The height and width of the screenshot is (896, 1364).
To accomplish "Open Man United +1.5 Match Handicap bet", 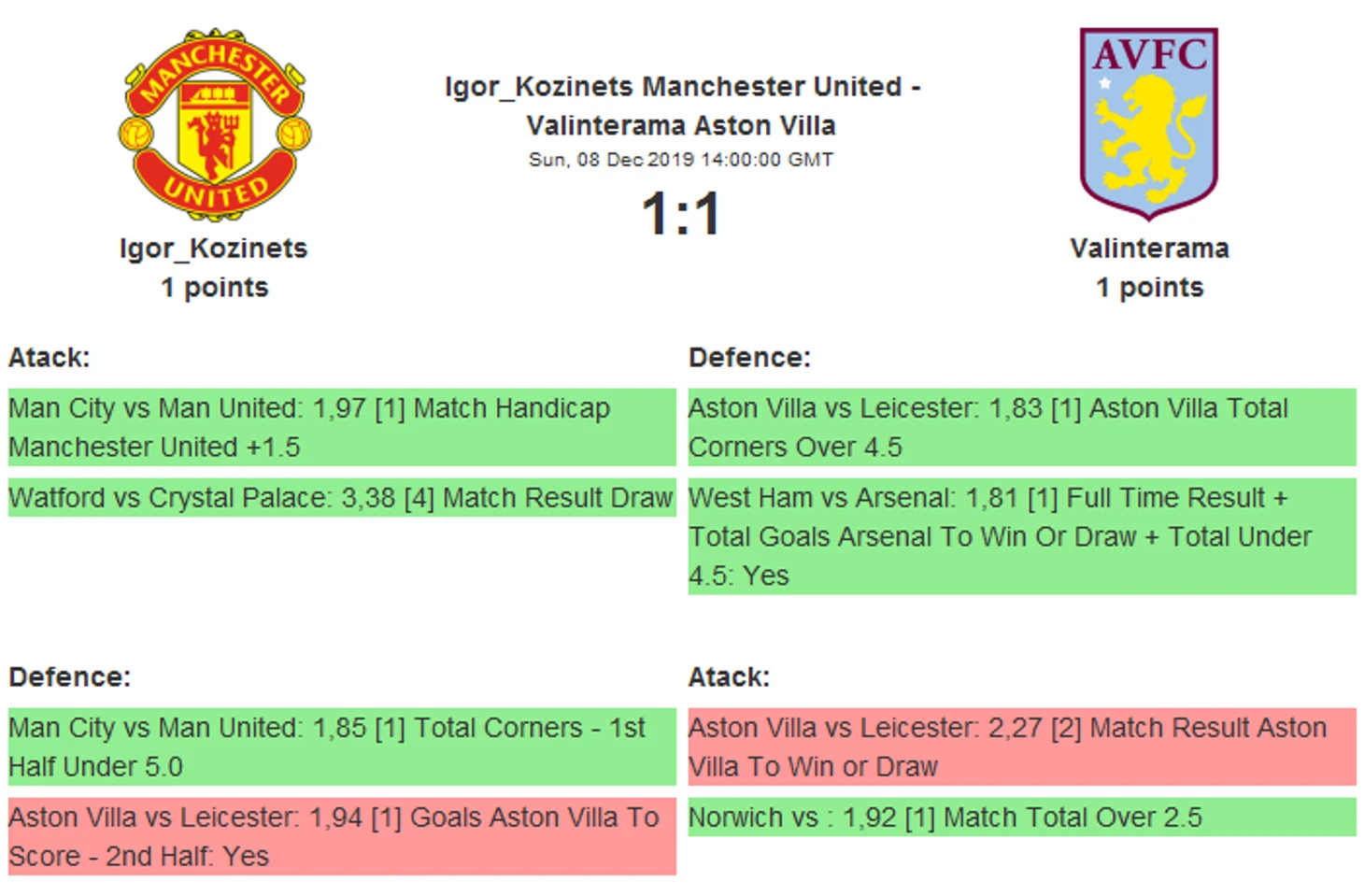I will point(342,427).
